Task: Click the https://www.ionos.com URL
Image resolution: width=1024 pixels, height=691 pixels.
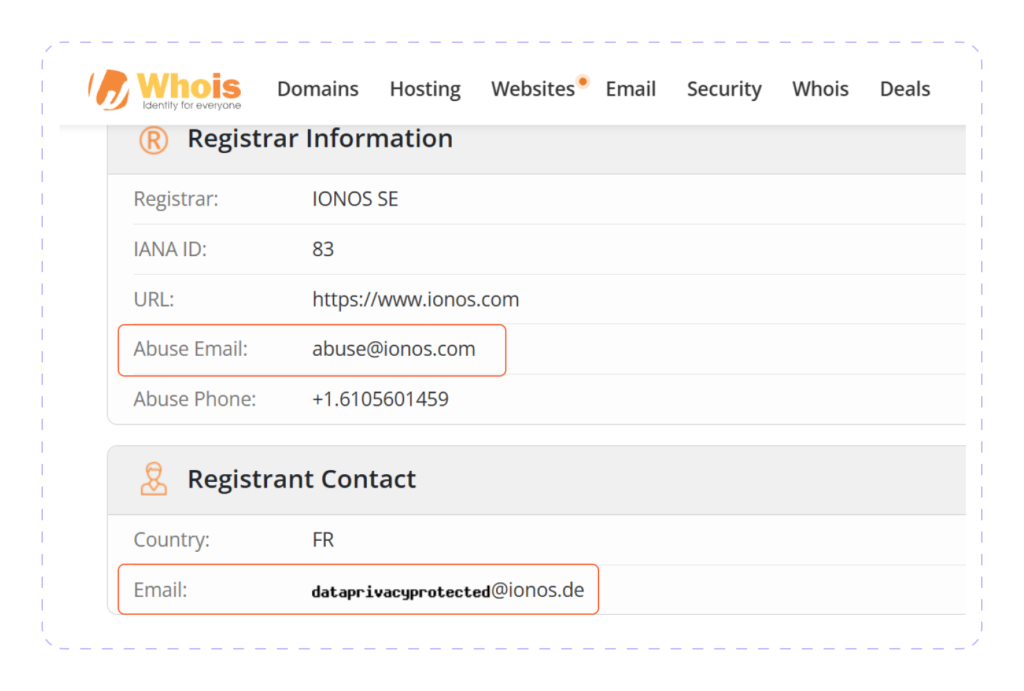Action: coord(415,299)
